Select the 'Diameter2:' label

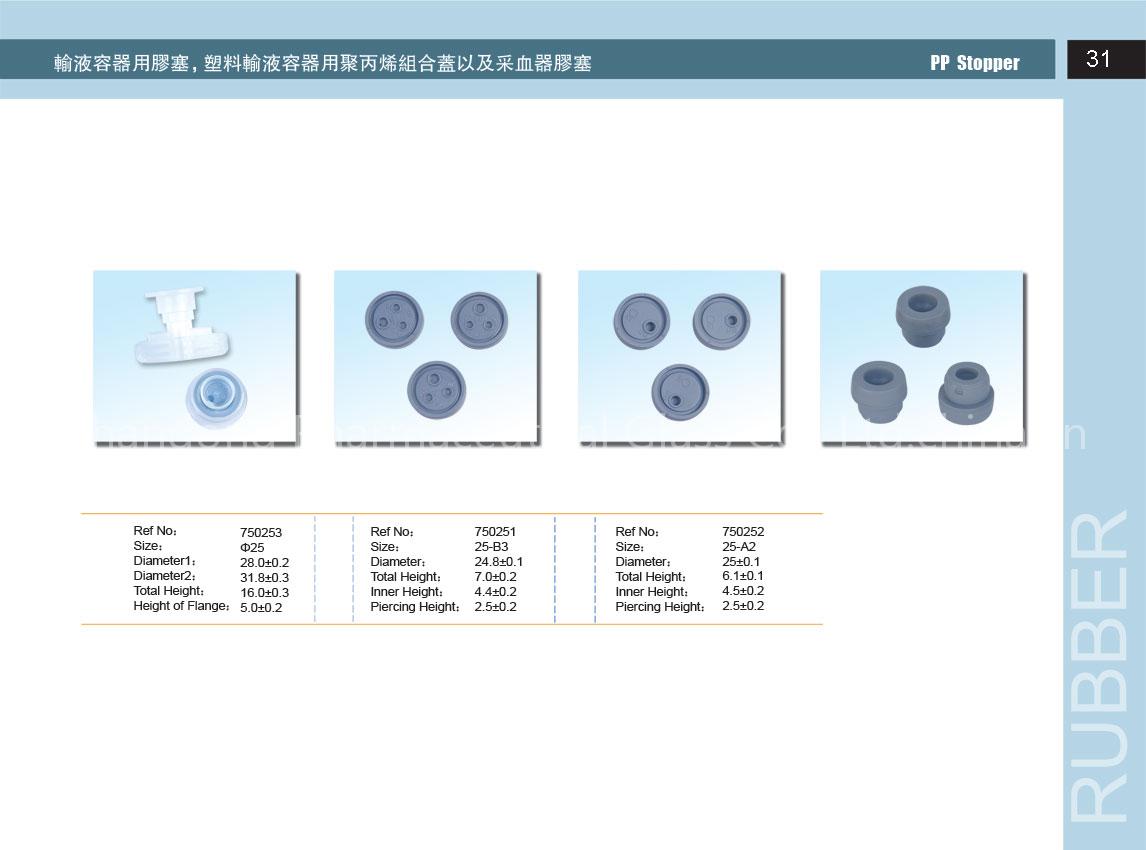(164, 576)
